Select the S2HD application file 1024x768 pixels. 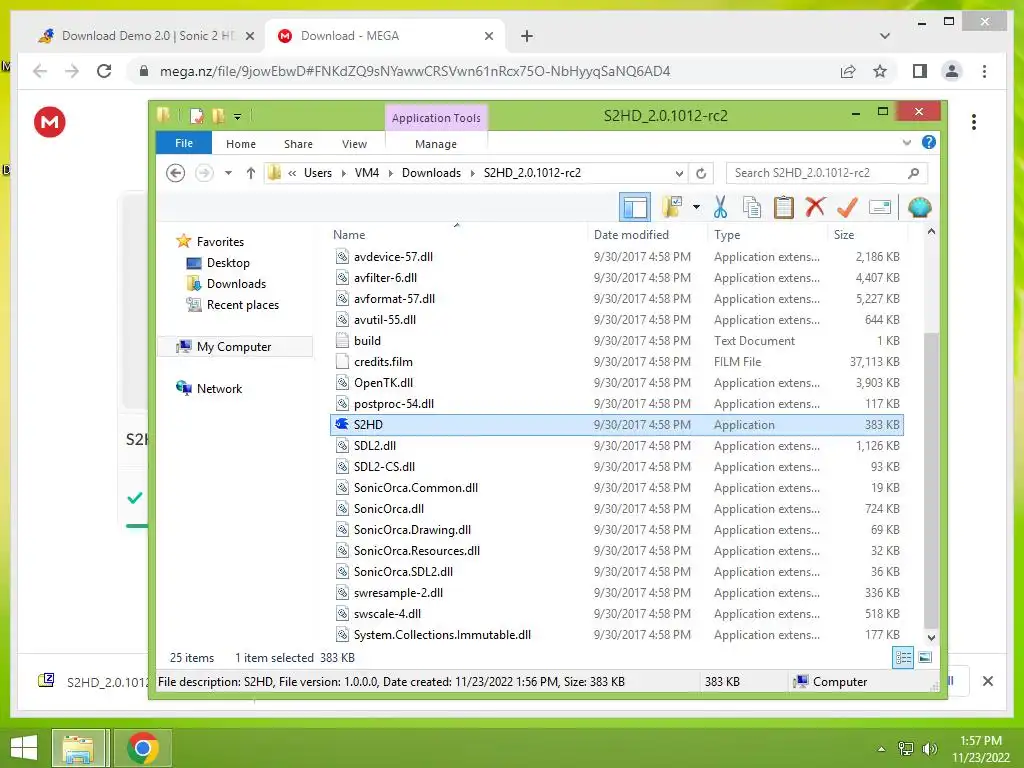pyautogui.click(x=616, y=424)
